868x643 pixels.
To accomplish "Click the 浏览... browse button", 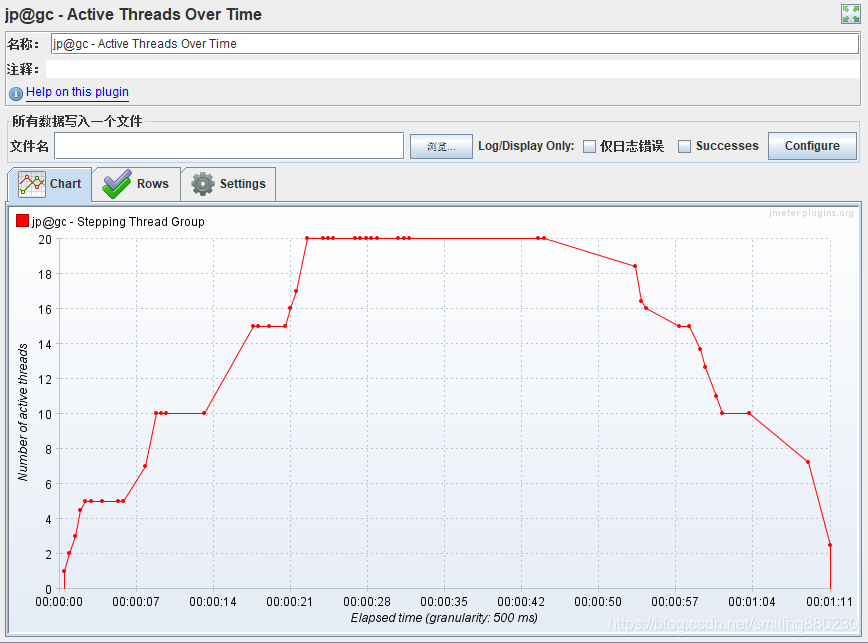I will (441, 147).
